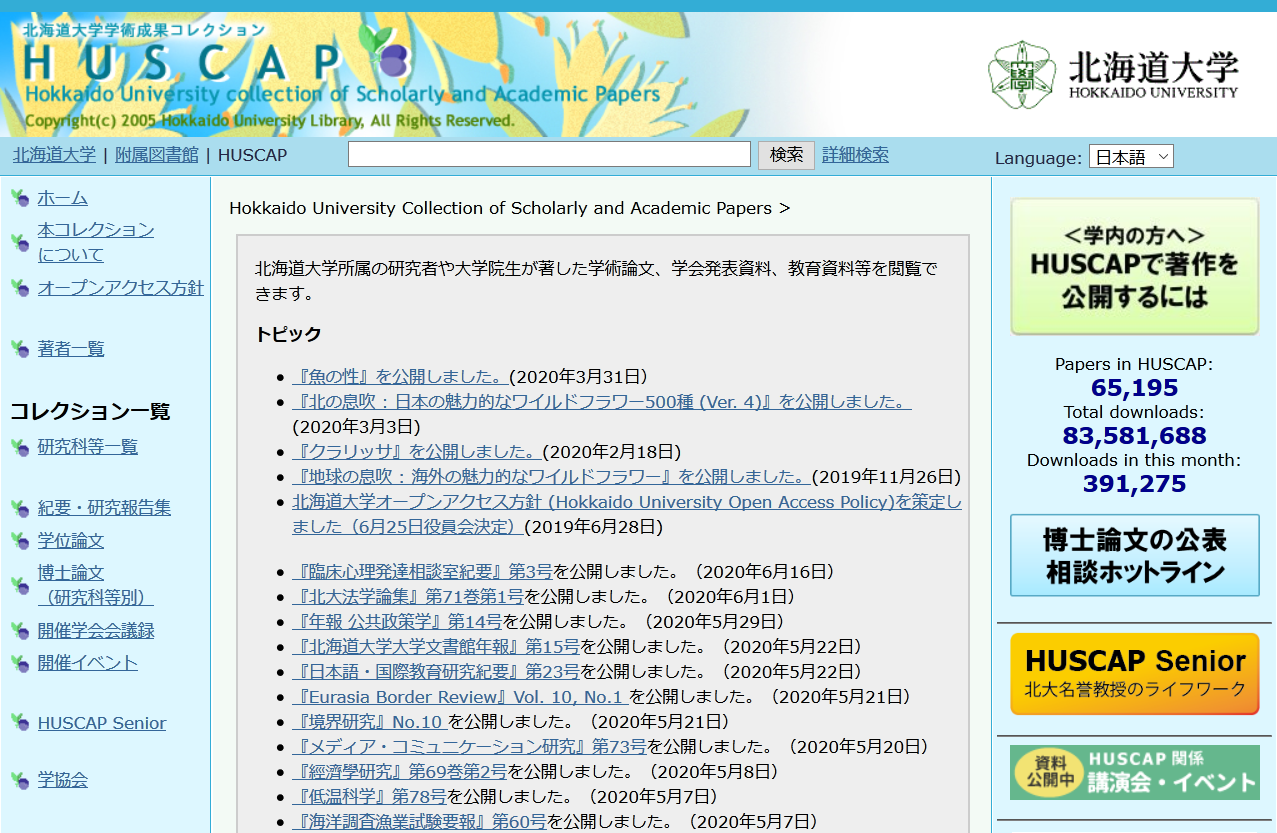Open 『クラリッサ』を公開しました topic link
Image resolution: width=1277 pixels, height=833 pixels.
coord(417,452)
